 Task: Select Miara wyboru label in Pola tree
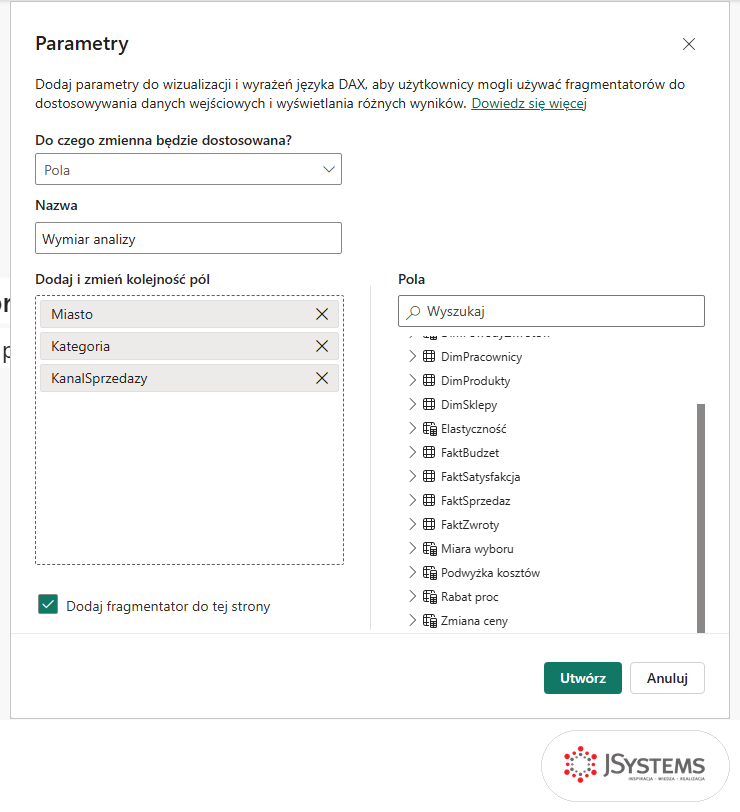(x=477, y=549)
